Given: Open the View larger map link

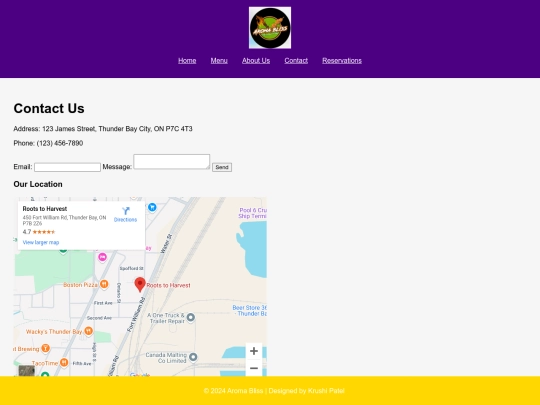Looking at the screenshot, I should [41, 242].
